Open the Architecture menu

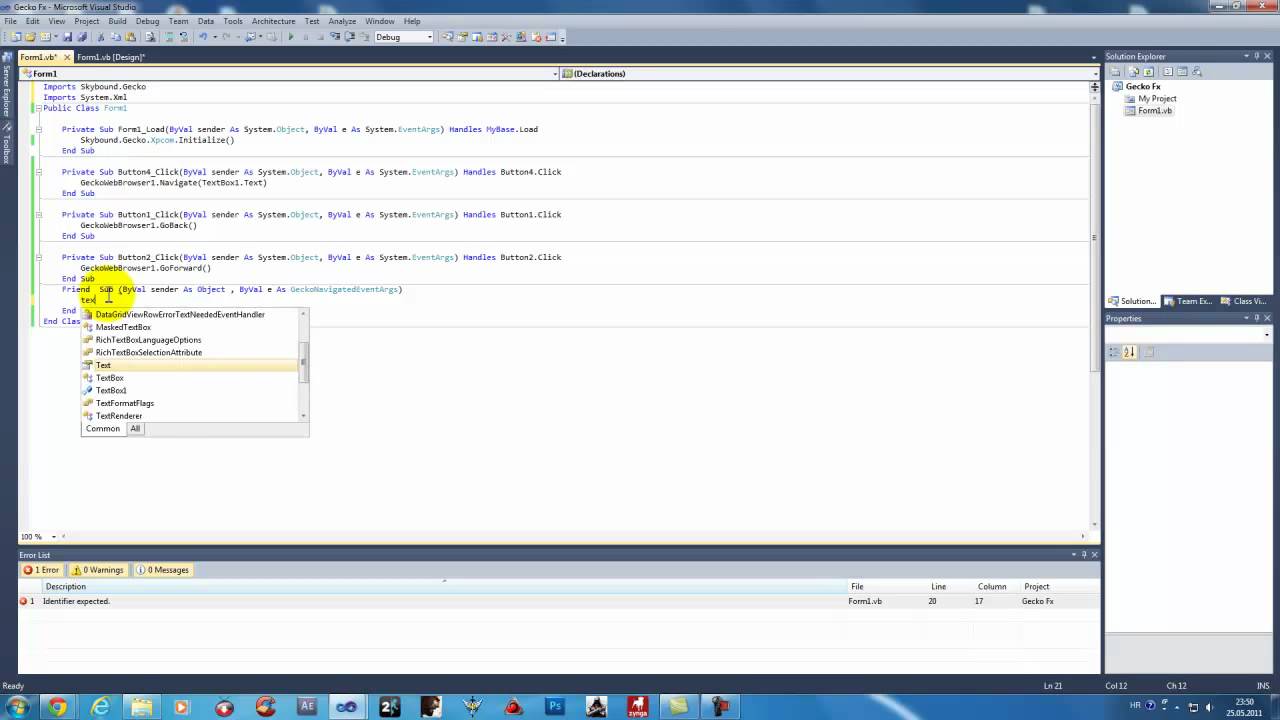273,21
